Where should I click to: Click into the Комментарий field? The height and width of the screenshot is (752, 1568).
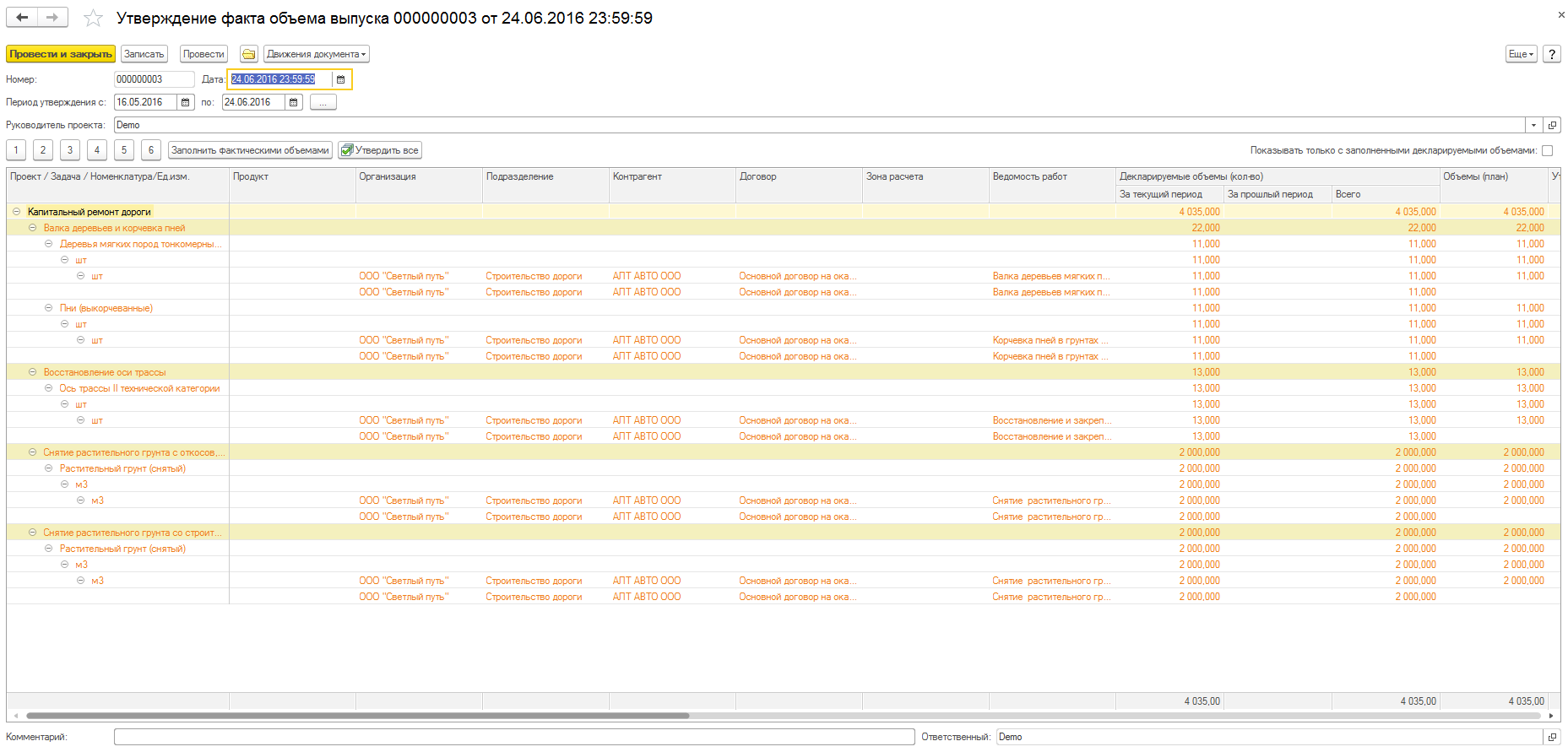tap(514, 737)
